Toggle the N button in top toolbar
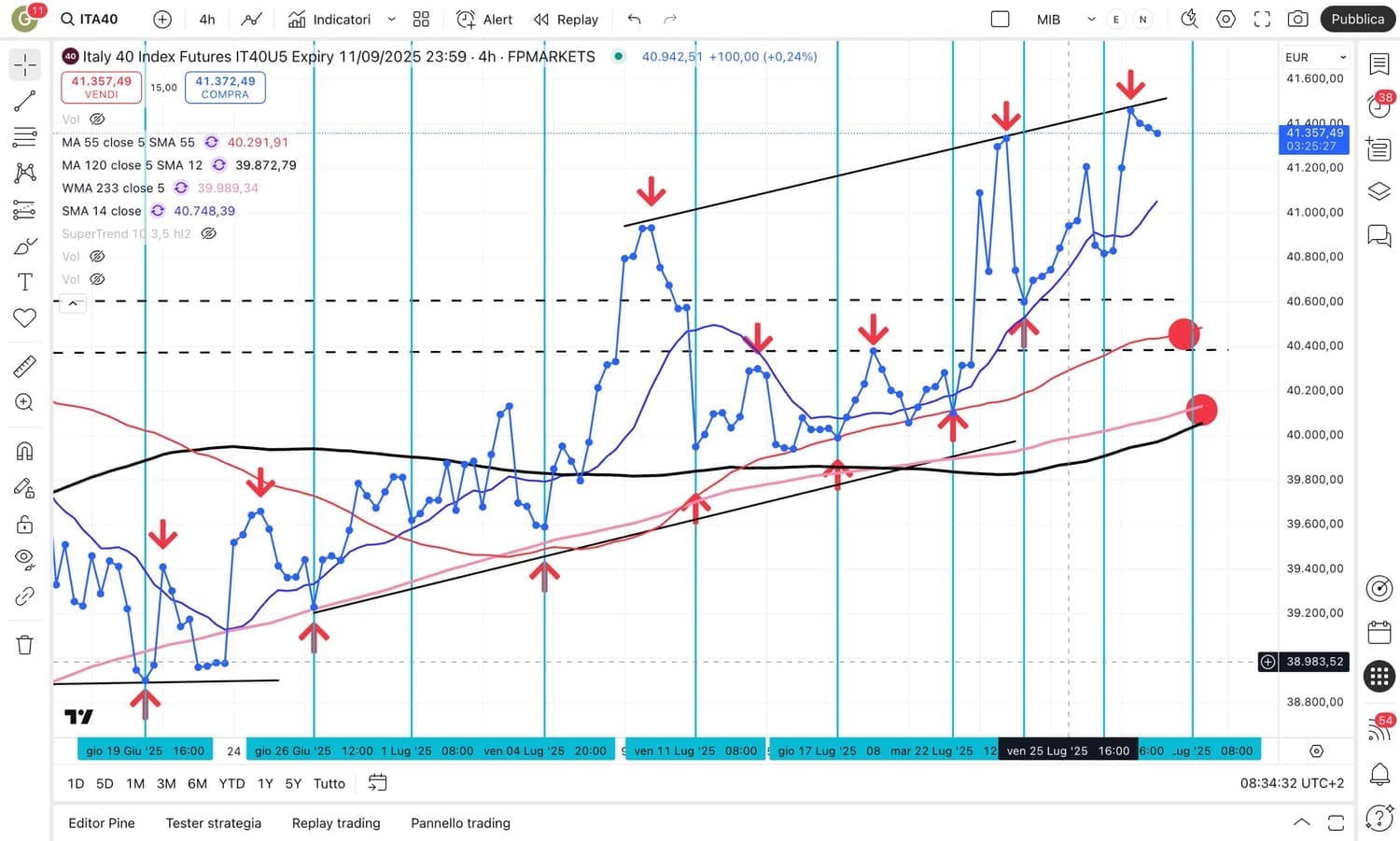The height and width of the screenshot is (841, 1400). point(1142,19)
